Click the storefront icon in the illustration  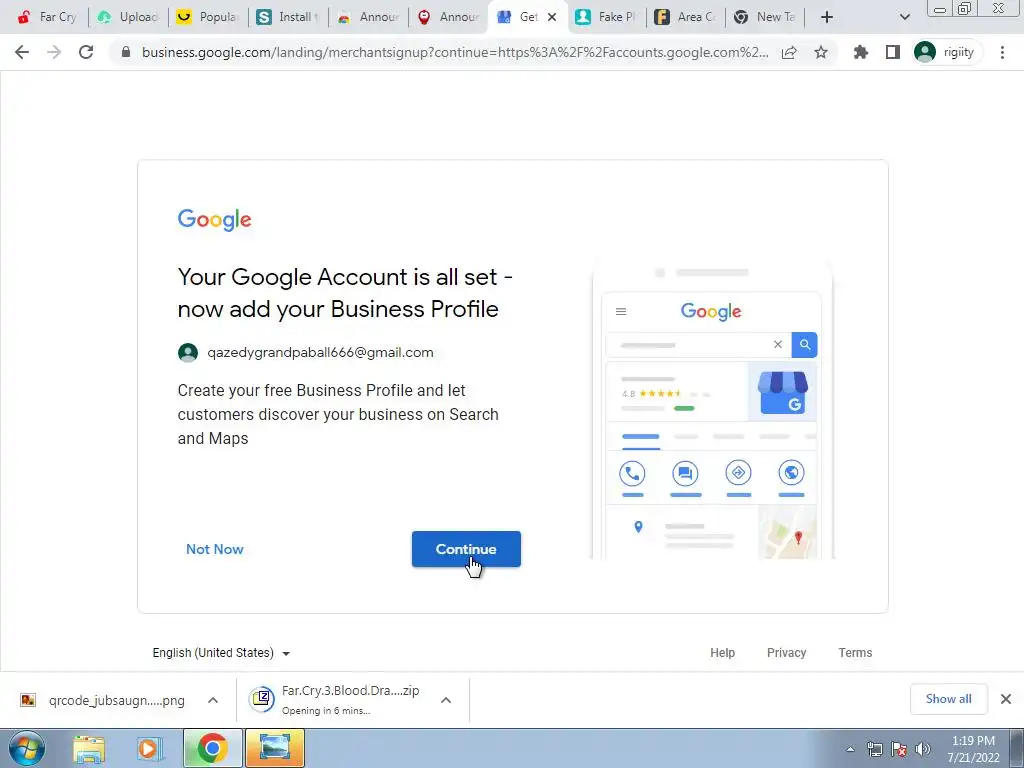coord(782,392)
